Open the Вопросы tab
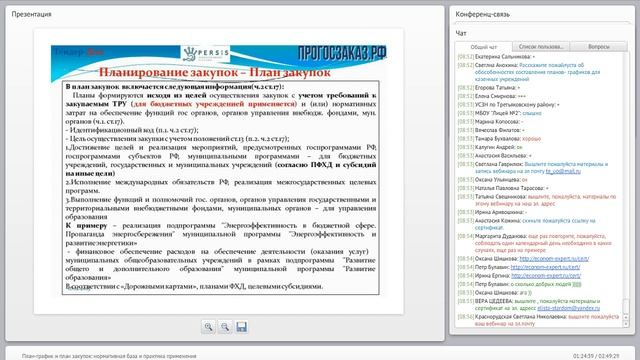Viewport: 640px width, 360px height. [x=598, y=47]
